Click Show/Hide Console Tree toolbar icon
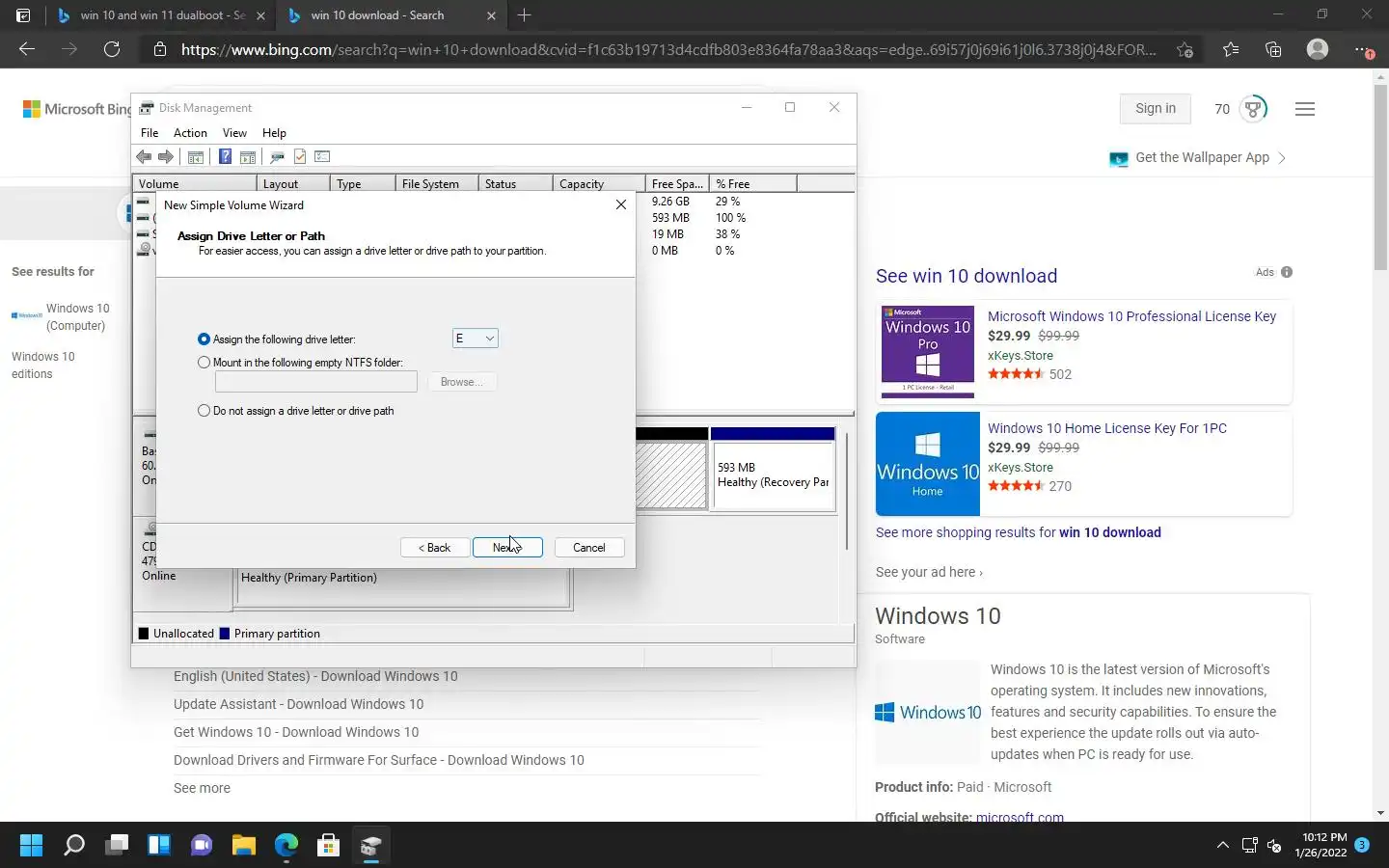 point(196,156)
